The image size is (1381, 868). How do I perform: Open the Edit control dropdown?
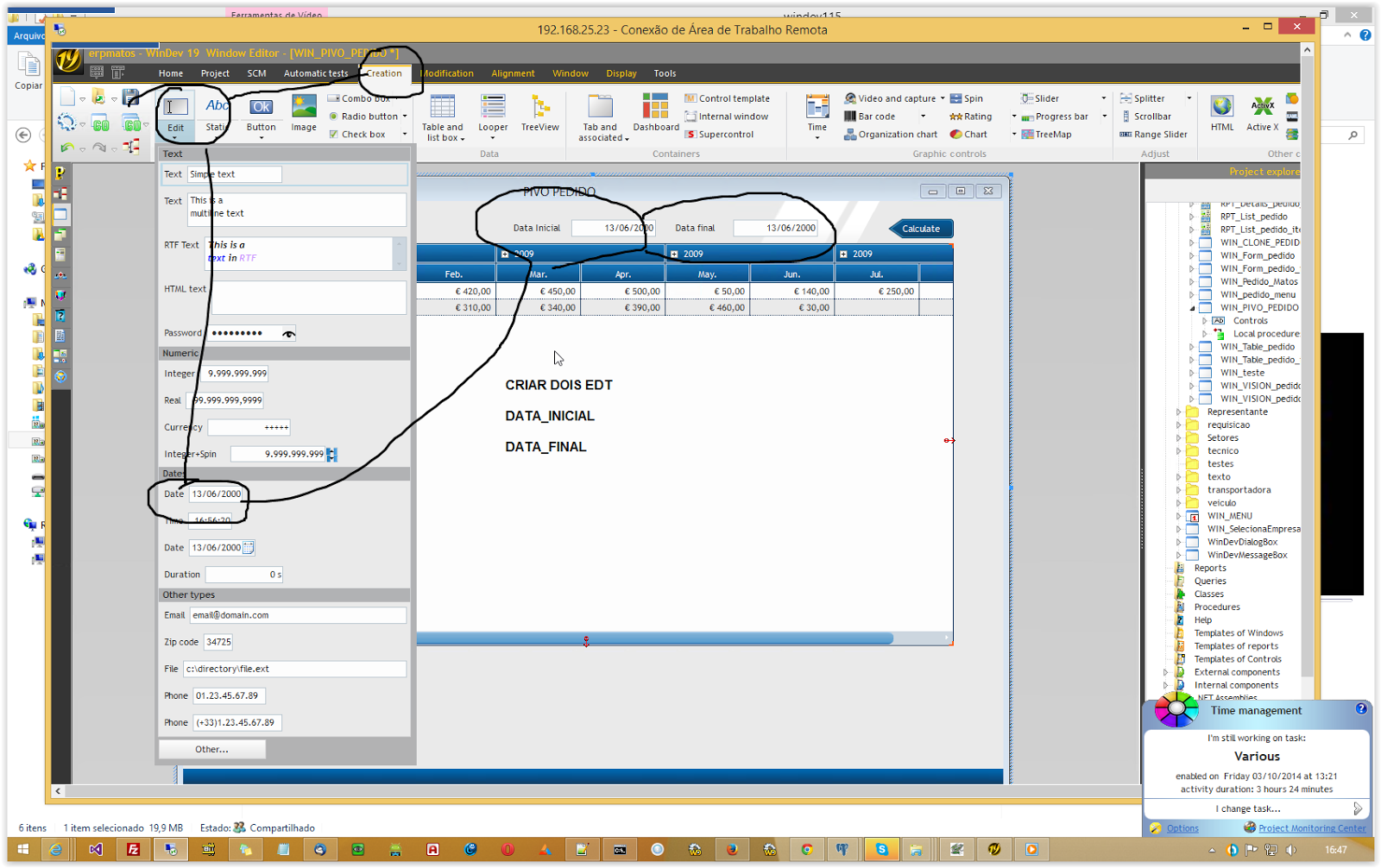click(x=175, y=137)
